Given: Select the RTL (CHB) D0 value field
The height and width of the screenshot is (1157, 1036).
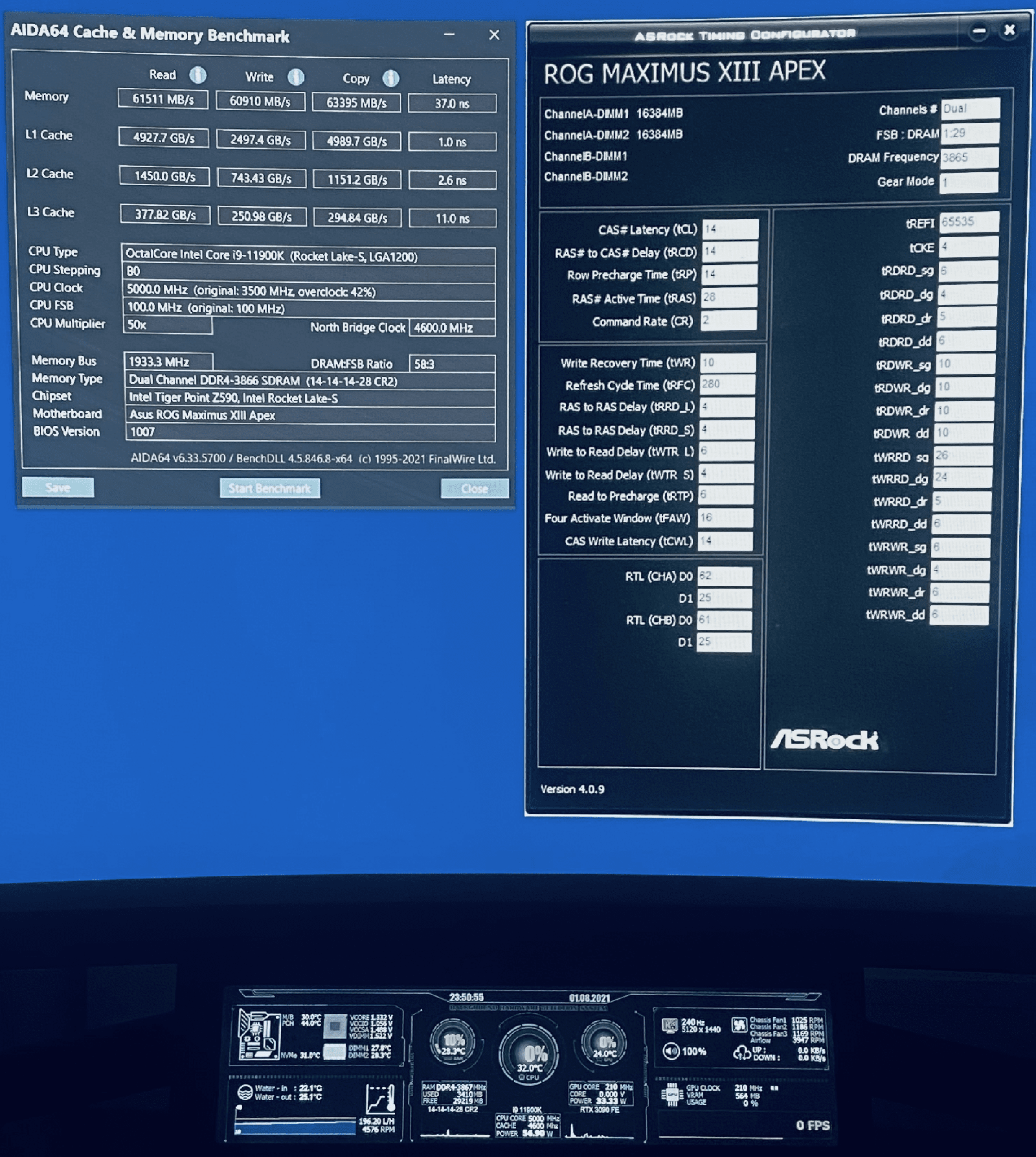Looking at the screenshot, I should [x=724, y=620].
